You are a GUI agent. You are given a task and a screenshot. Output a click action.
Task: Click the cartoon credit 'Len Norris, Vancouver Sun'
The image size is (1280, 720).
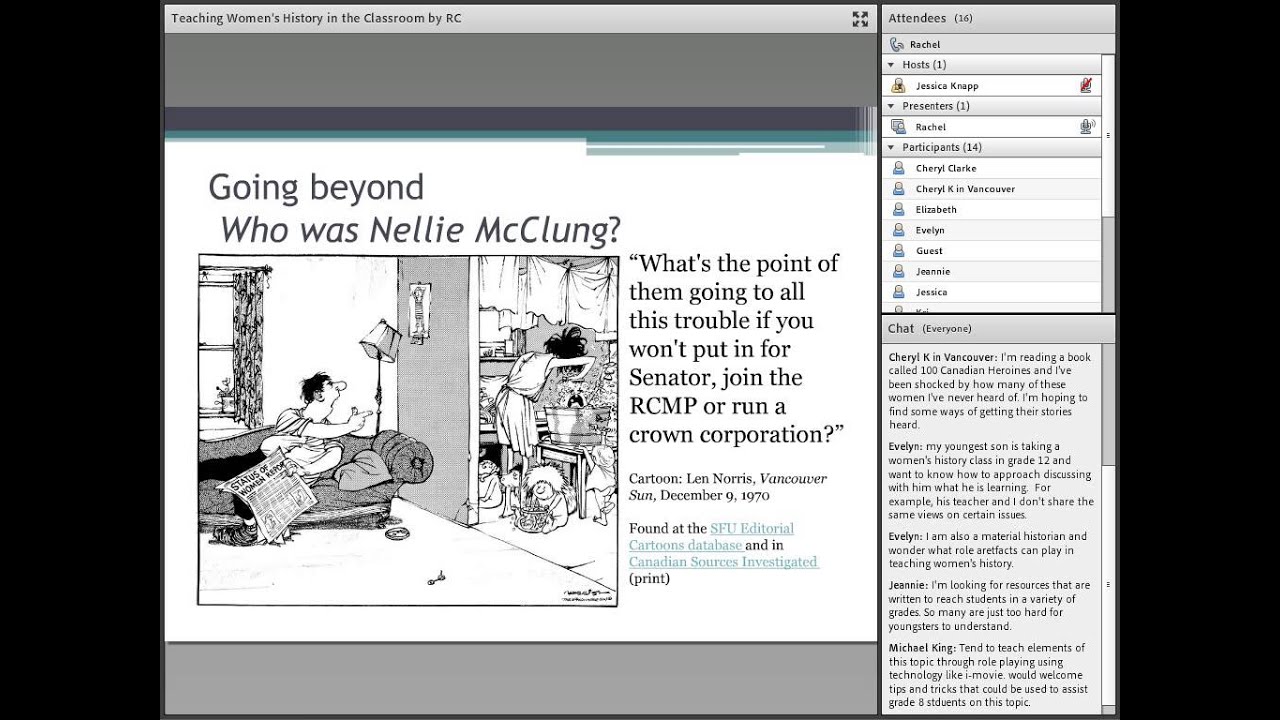pyautogui.click(x=728, y=487)
